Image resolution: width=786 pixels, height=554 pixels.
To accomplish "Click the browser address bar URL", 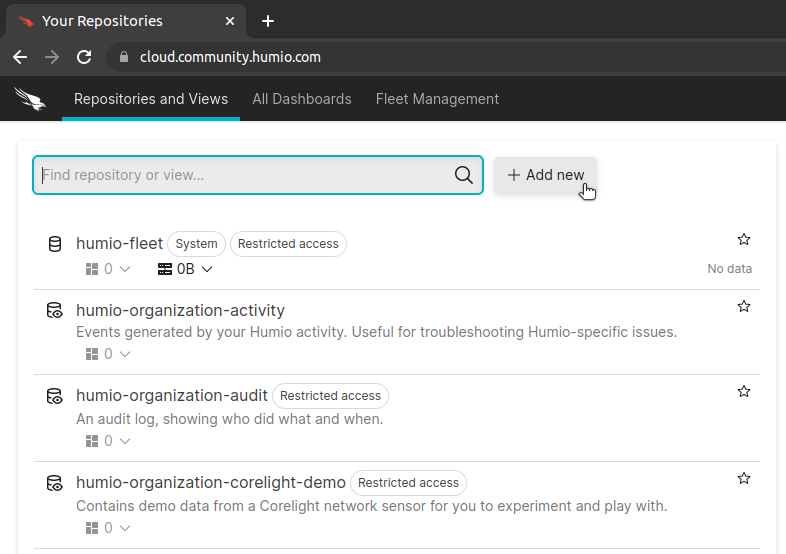I will (230, 57).
